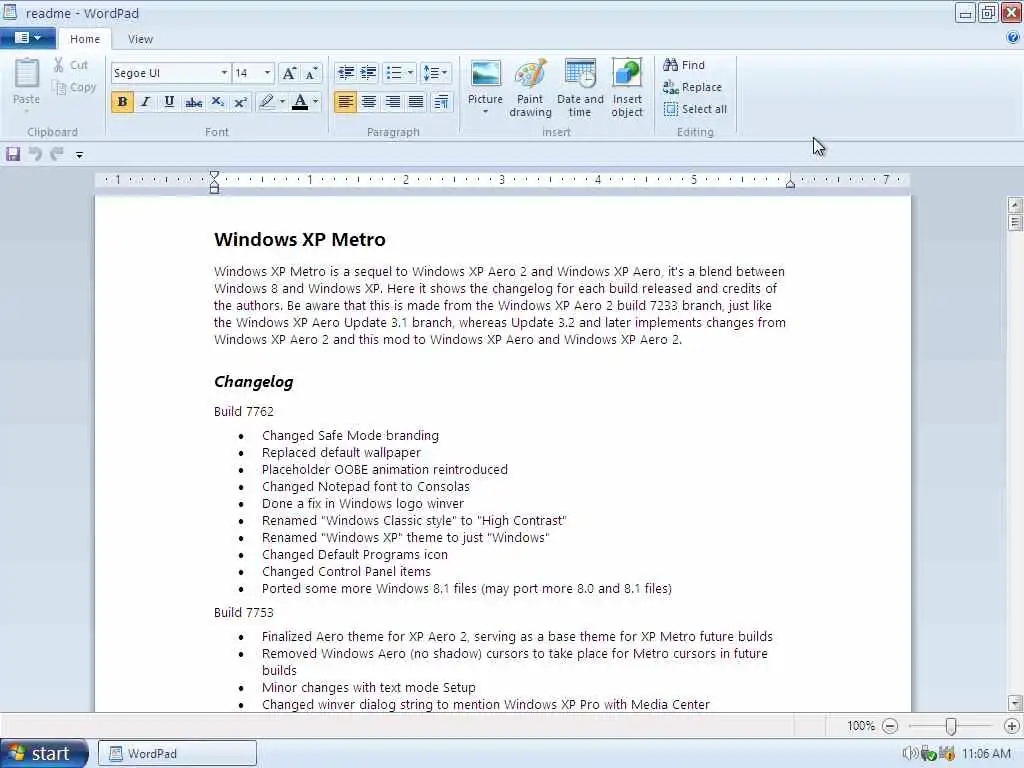Click the zoom slider handle
The image size is (1024, 768).
951,726
